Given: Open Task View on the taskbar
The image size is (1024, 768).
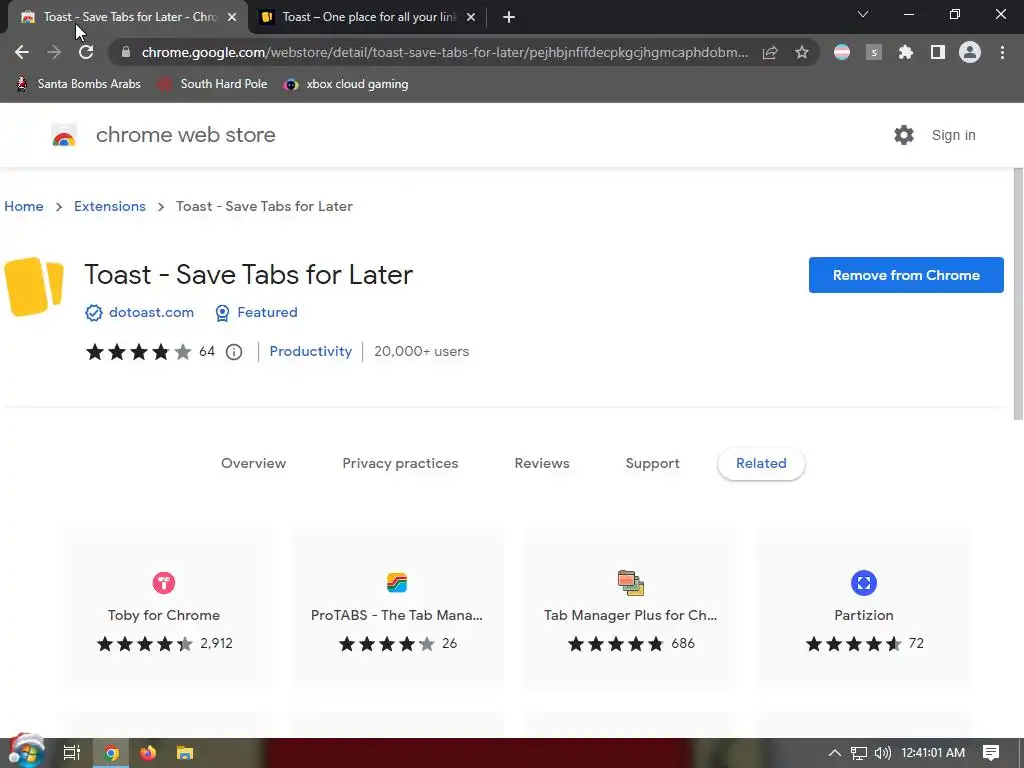Looking at the screenshot, I should pos(71,753).
